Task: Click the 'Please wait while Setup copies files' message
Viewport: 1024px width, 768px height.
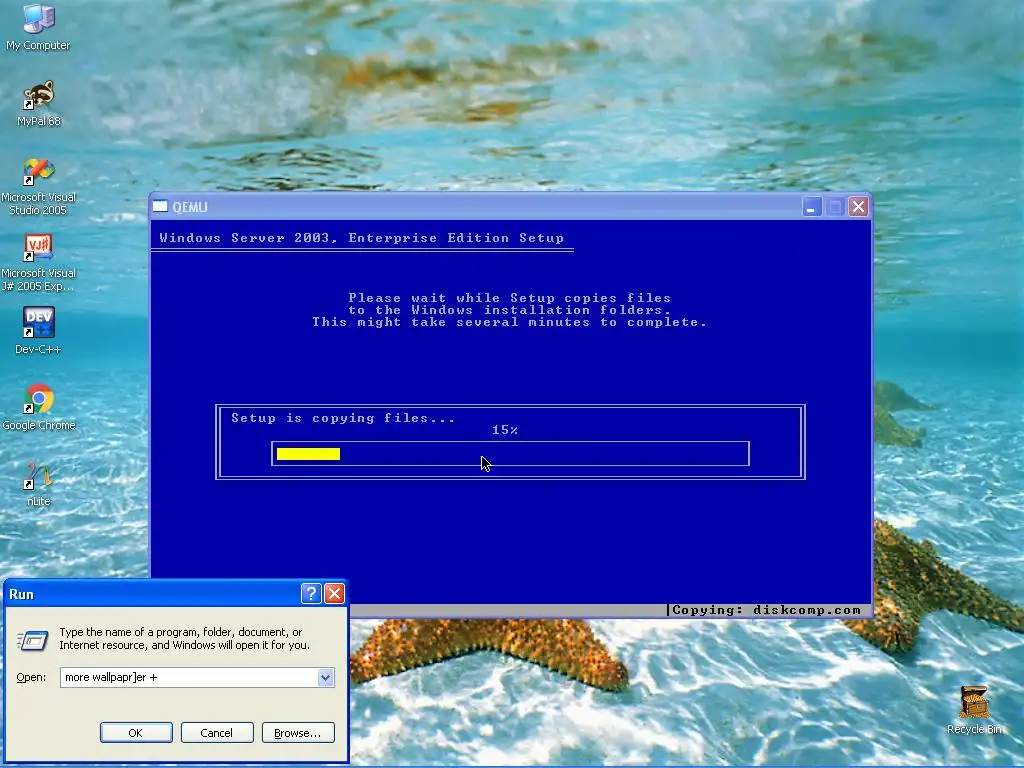Action: click(x=509, y=298)
